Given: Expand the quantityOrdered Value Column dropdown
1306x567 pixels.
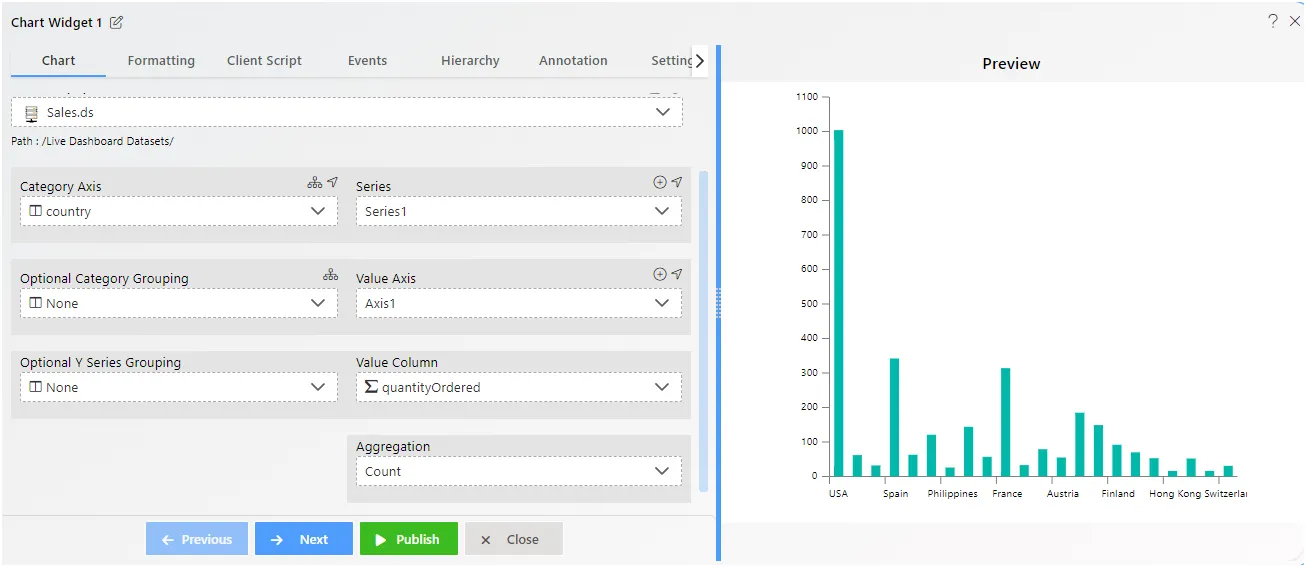Looking at the screenshot, I should pos(519,387).
